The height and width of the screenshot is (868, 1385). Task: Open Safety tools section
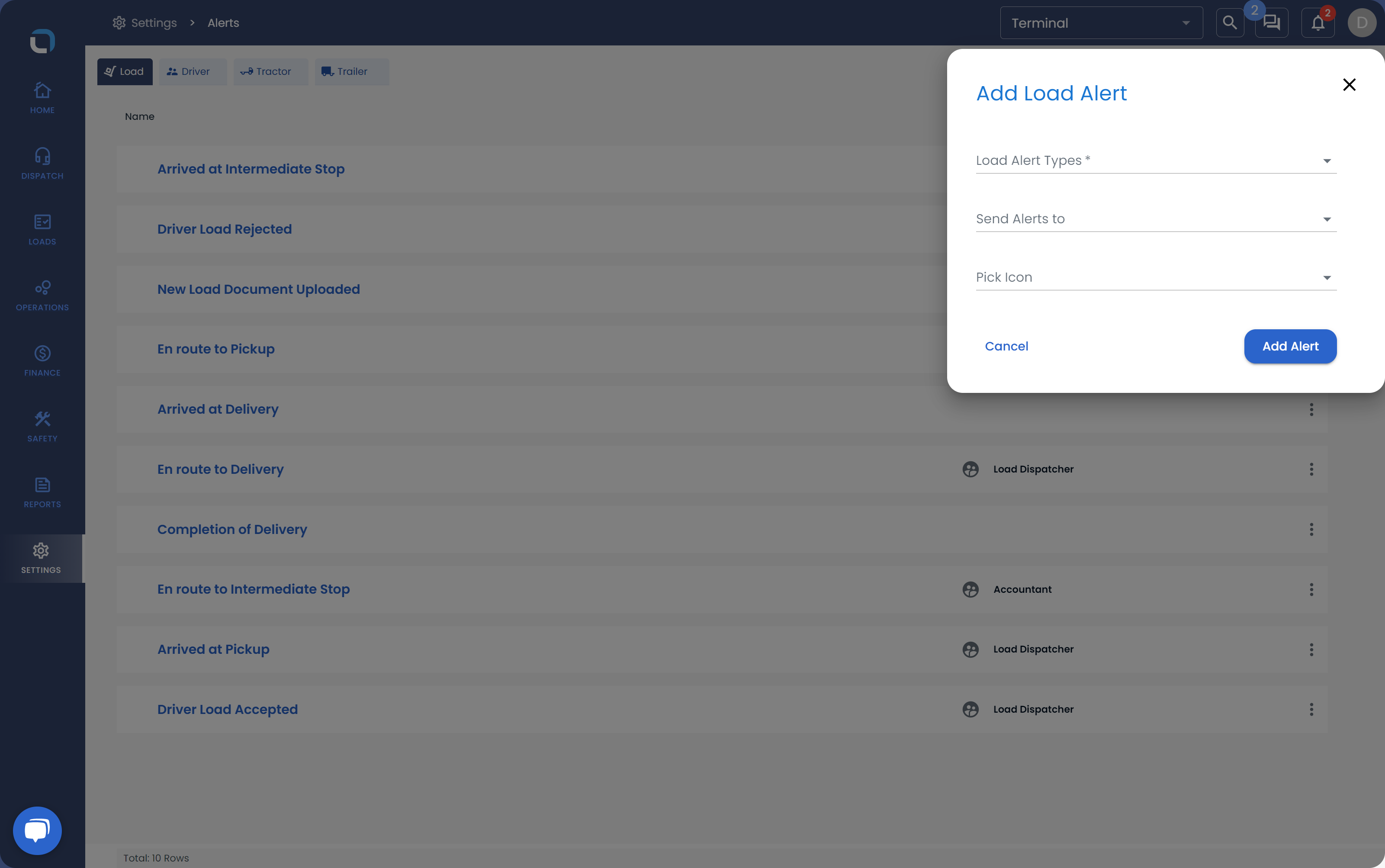[x=42, y=427]
